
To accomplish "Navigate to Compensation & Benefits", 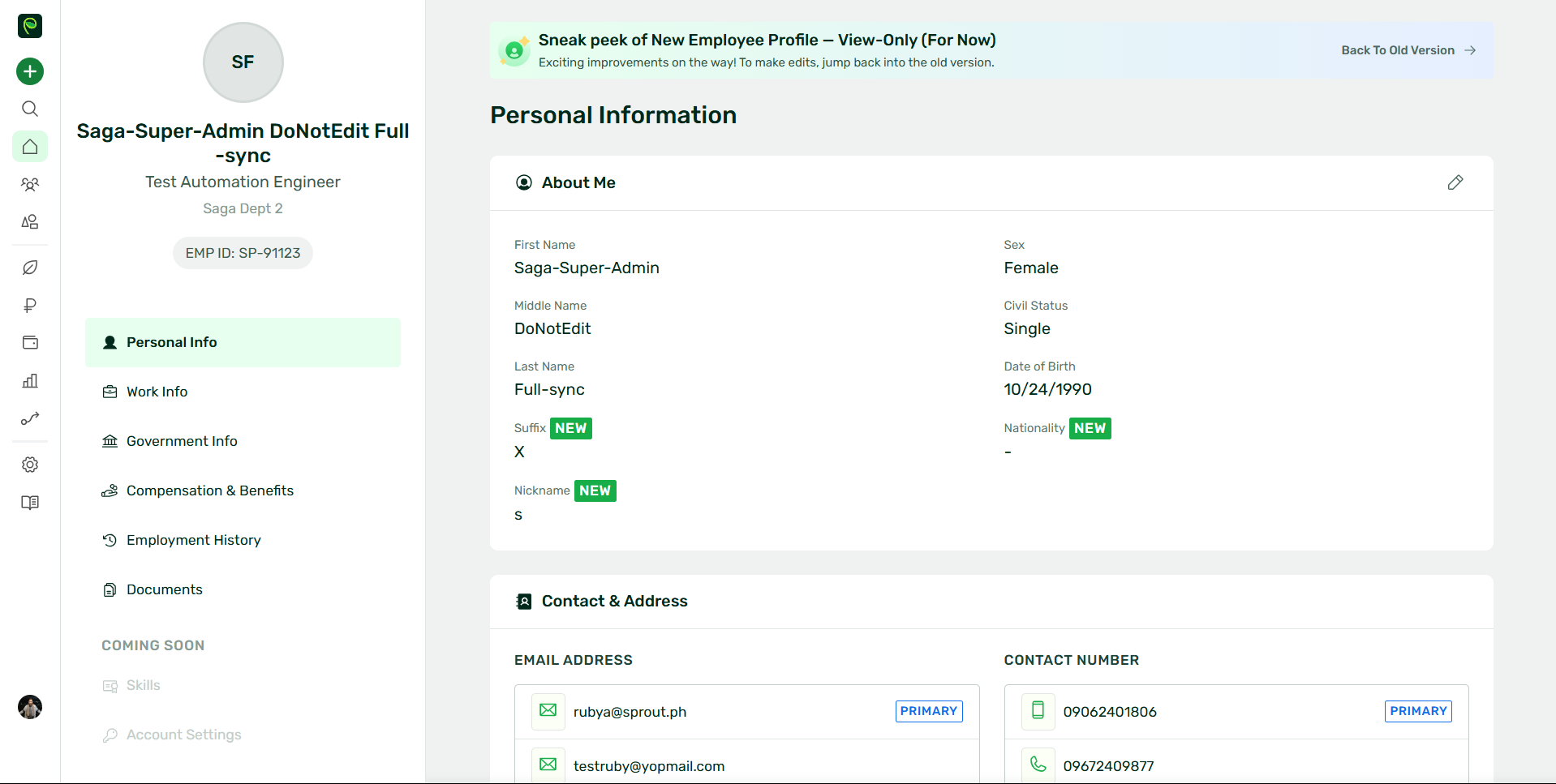I will [209, 491].
